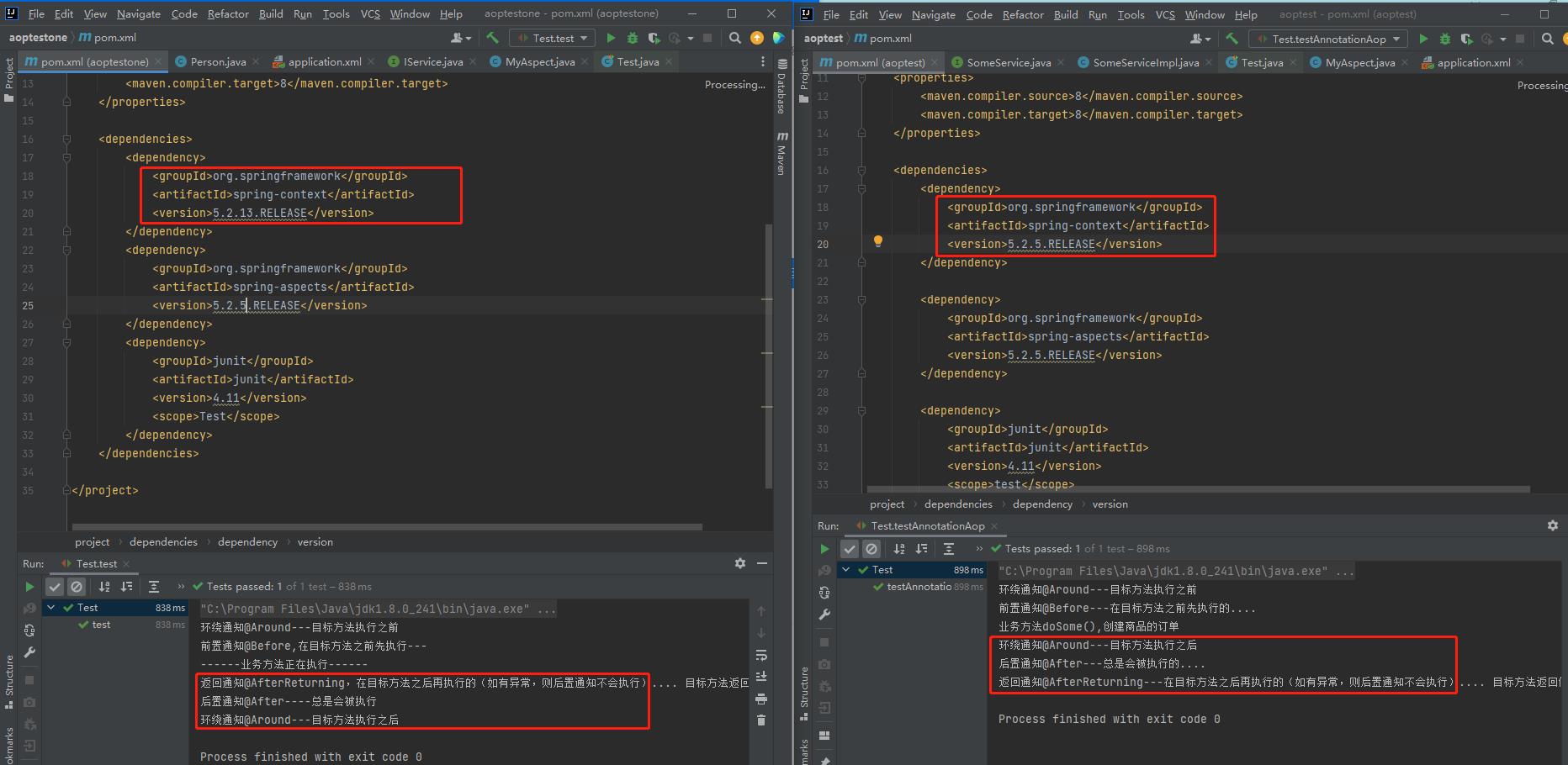Image resolution: width=1568 pixels, height=765 pixels.
Task: Show more editor tab options in aoptestone
Action: coord(763,61)
